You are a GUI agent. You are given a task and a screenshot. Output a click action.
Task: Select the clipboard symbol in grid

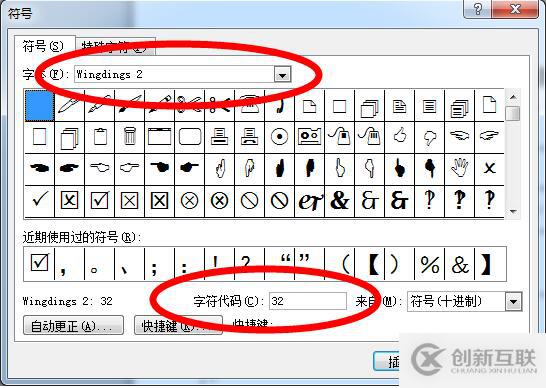(100, 137)
